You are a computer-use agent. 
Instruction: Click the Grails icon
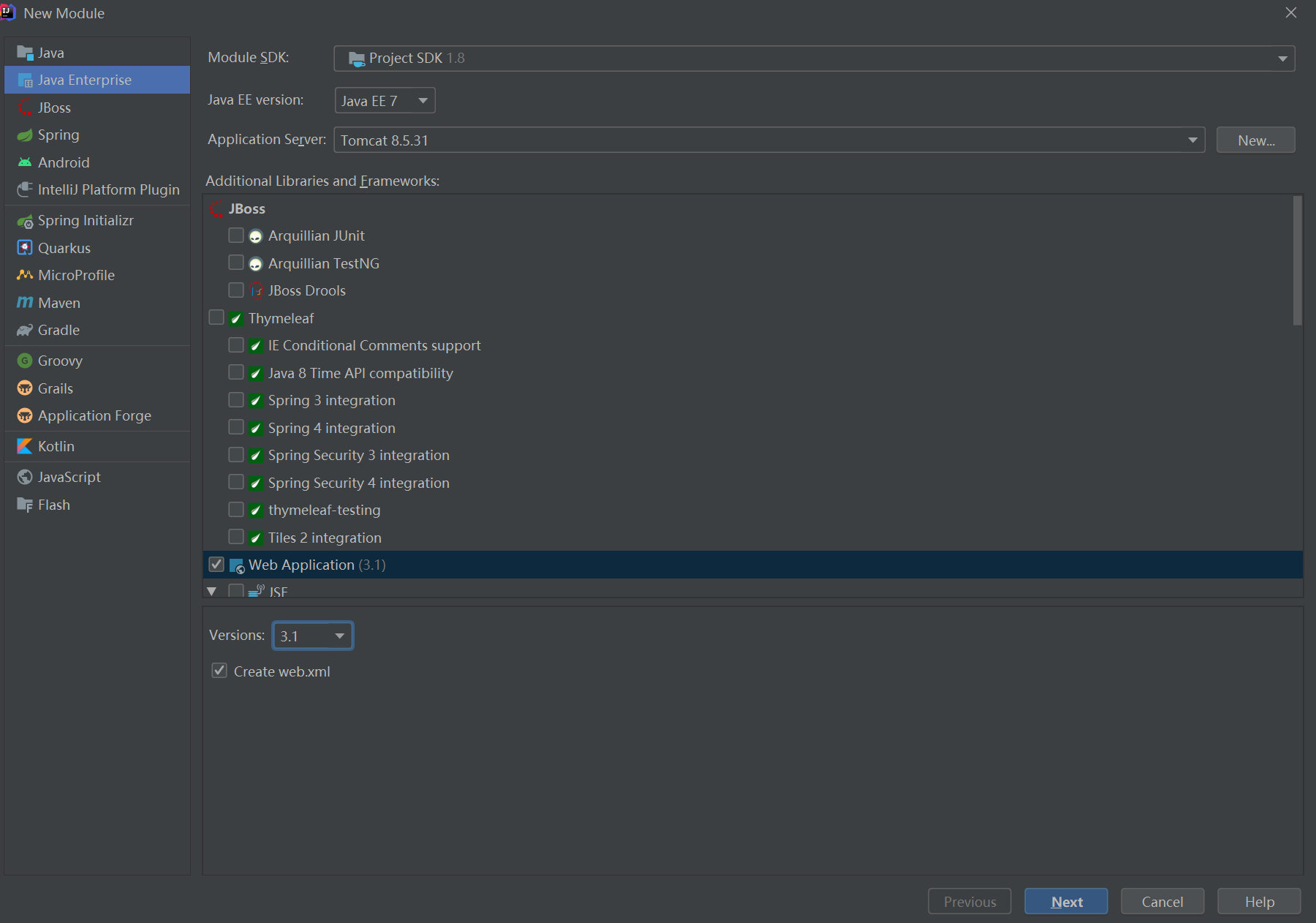[25, 388]
